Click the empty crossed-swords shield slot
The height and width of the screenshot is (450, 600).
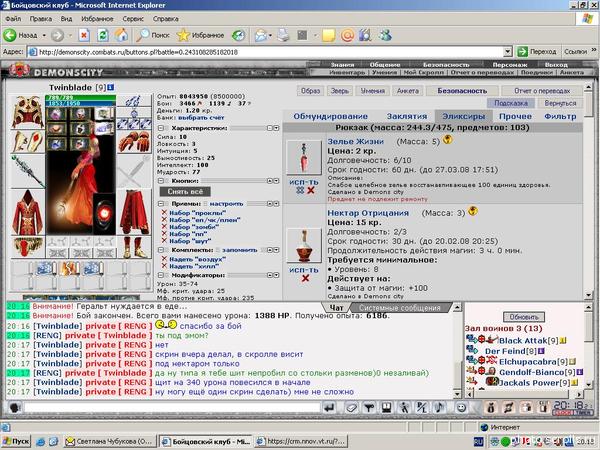tap(134, 171)
